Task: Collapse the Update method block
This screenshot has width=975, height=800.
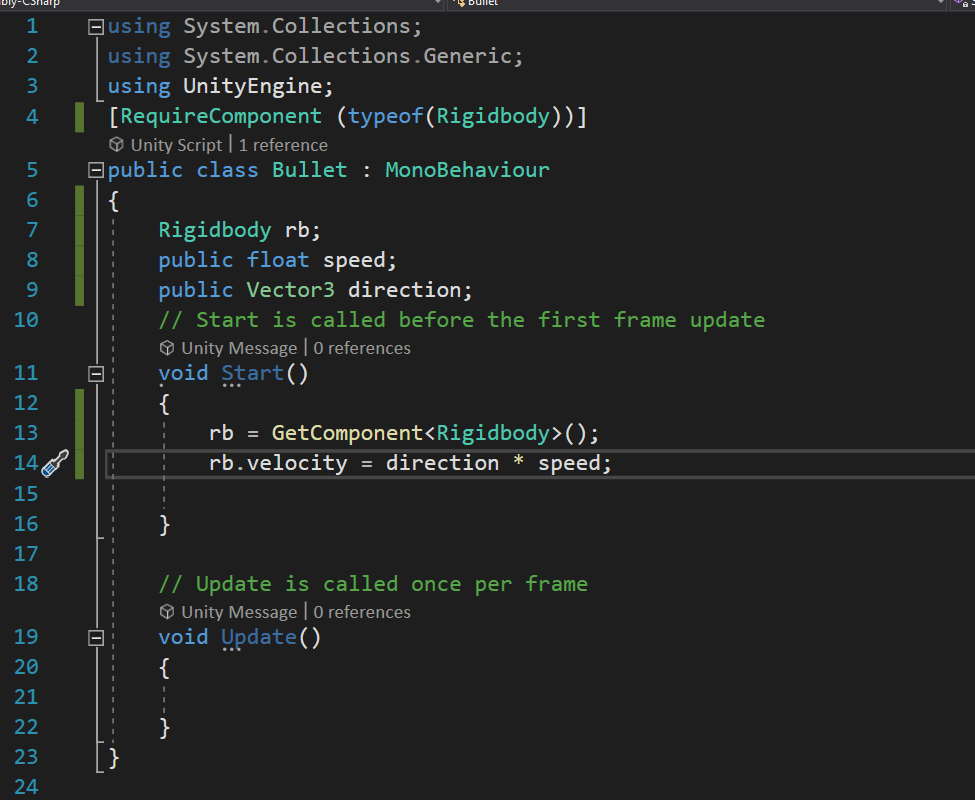Action: pyautogui.click(x=96, y=638)
